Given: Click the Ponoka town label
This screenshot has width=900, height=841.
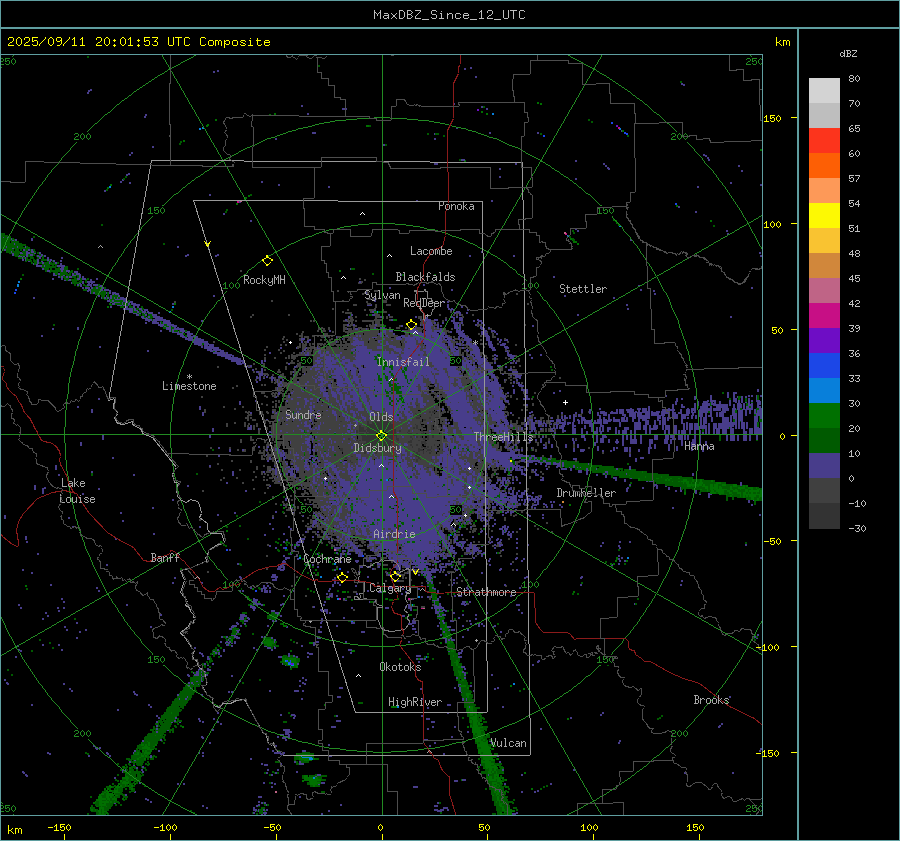Looking at the screenshot, I should 456,206.
